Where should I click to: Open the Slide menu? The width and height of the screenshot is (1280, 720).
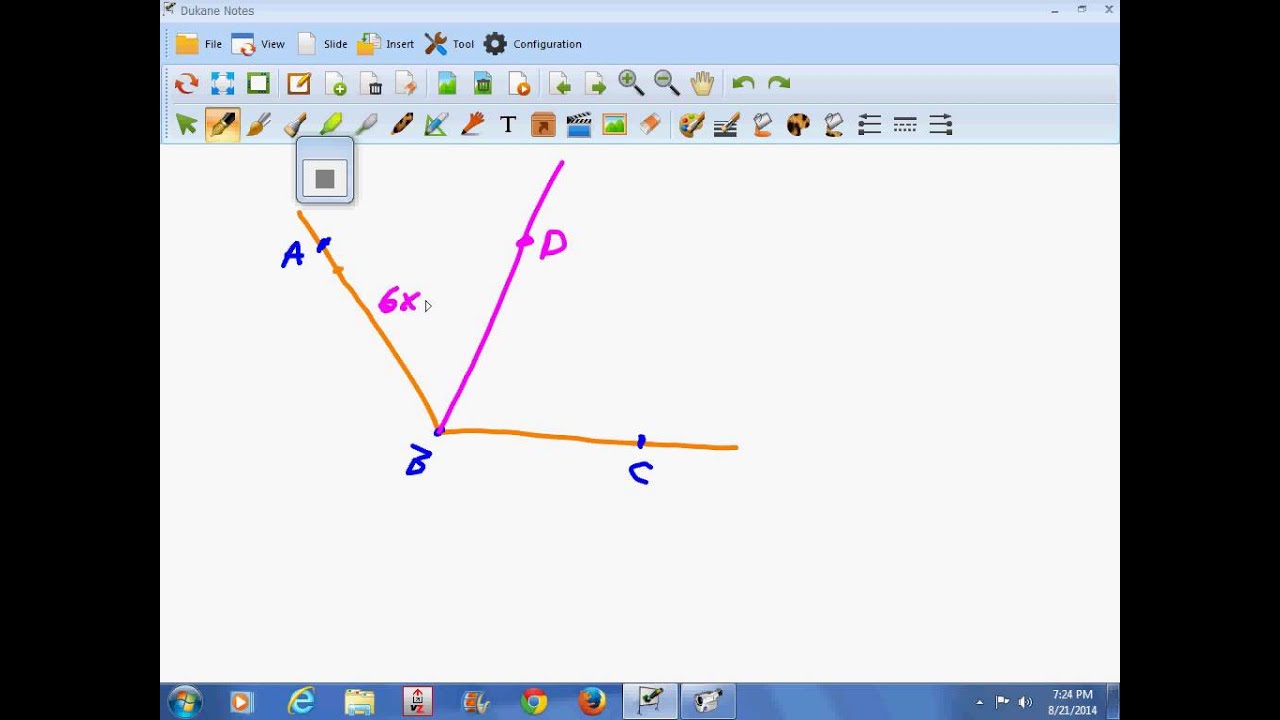[x=322, y=44]
